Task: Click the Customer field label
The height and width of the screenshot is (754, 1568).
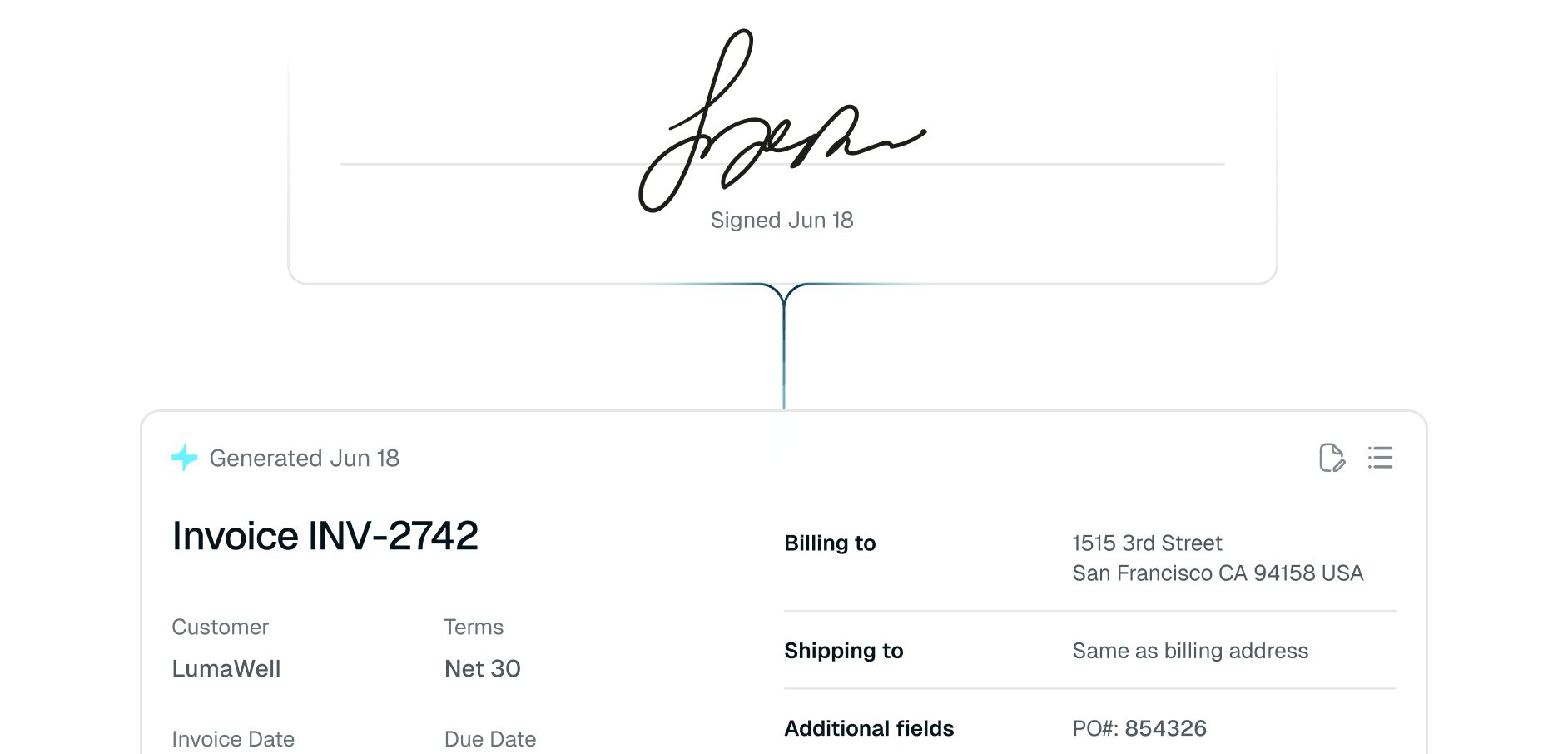Action: tap(220, 627)
